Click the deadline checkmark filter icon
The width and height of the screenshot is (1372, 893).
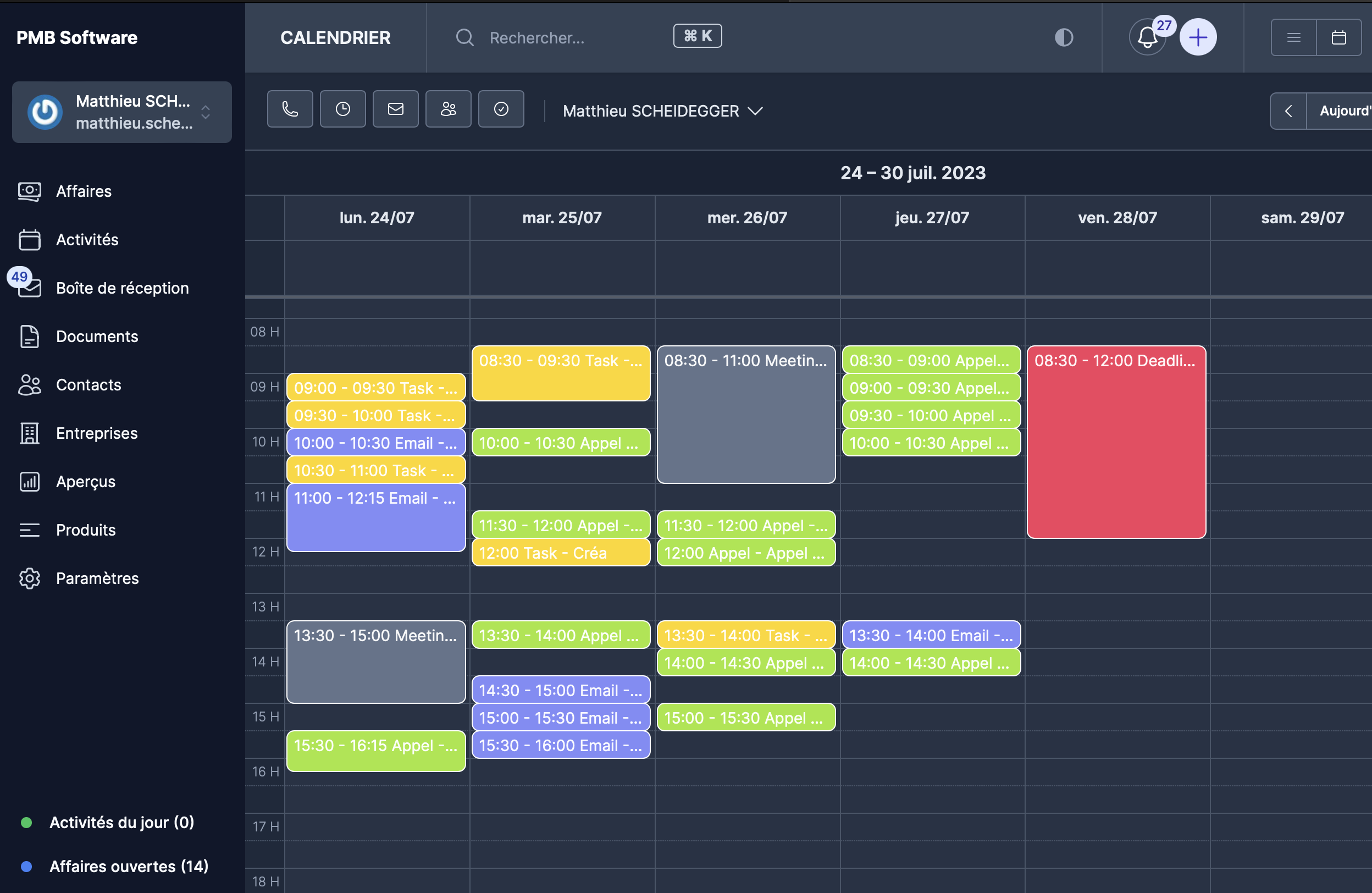(501, 109)
